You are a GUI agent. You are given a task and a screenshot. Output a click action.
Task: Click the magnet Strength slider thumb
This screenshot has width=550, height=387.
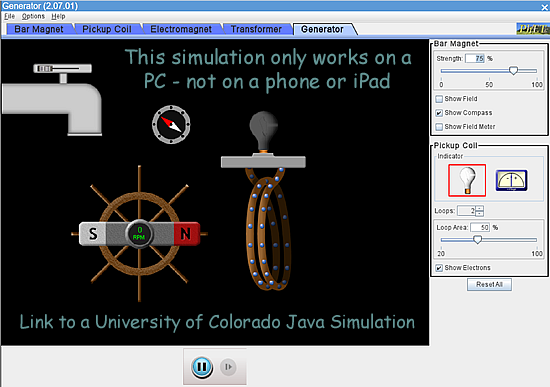[x=513, y=71]
